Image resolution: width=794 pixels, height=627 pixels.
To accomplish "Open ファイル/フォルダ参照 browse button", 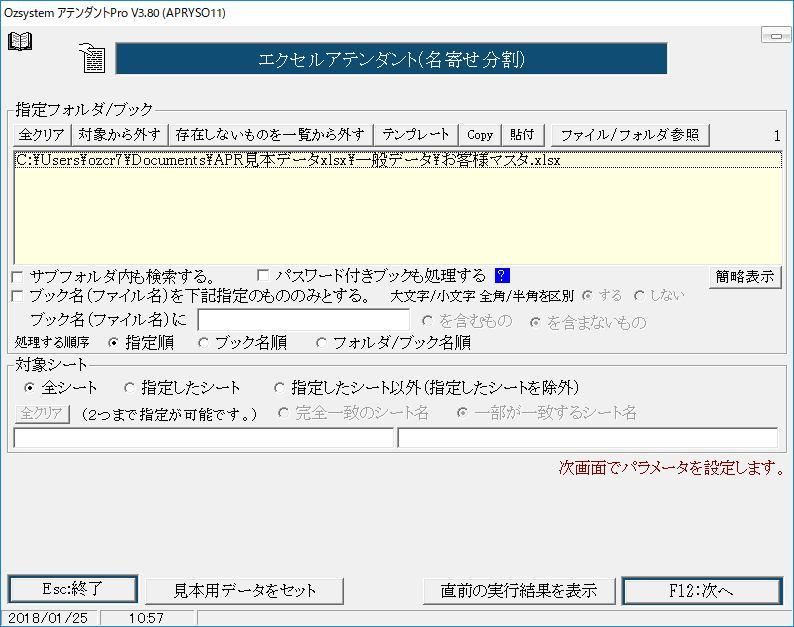I will tap(630, 135).
